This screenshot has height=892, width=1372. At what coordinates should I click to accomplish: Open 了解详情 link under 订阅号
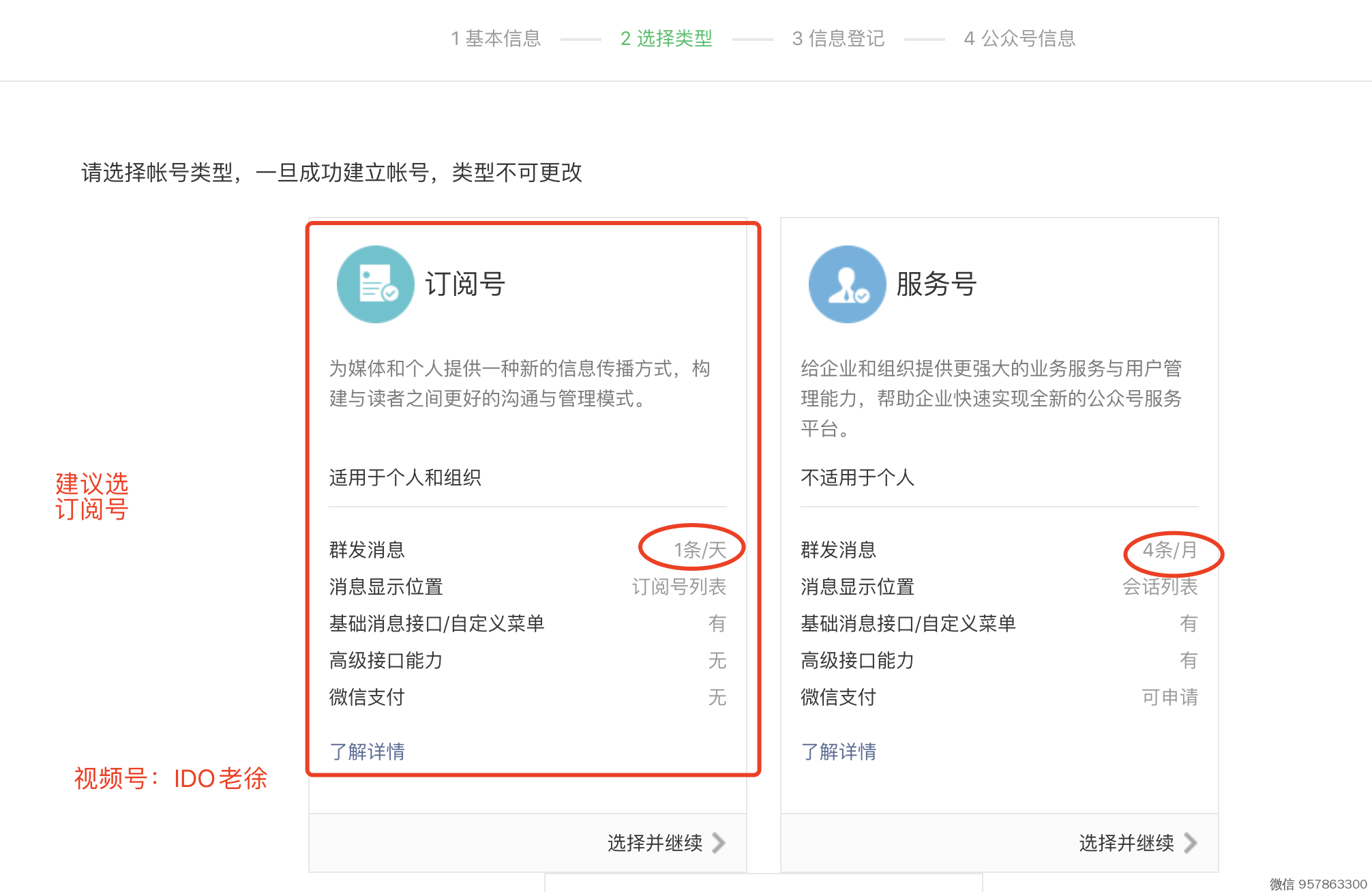(x=367, y=752)
